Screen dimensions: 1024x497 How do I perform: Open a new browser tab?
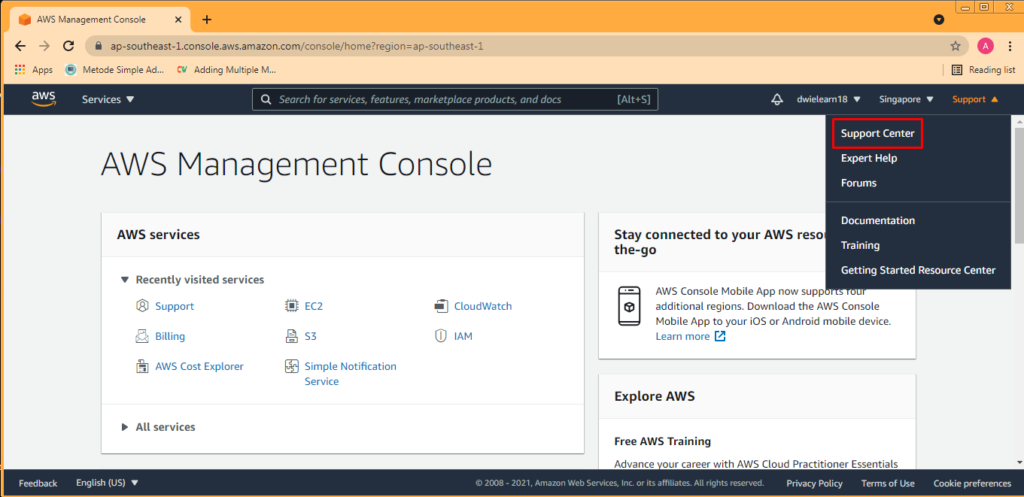coord(207,20)
